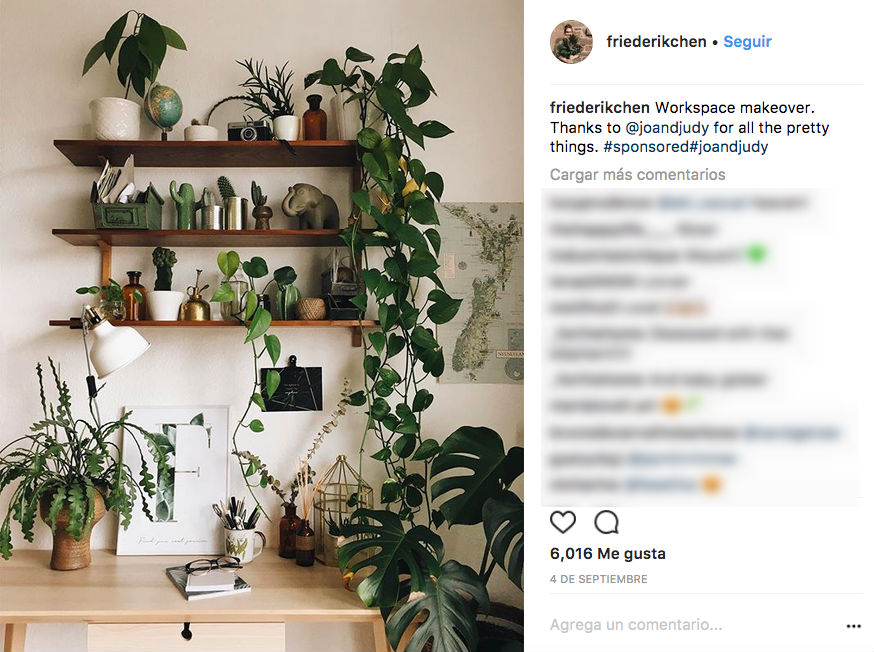Click the map poster in the photo
Screen dimensions: 874x652
tap(480, 293)
